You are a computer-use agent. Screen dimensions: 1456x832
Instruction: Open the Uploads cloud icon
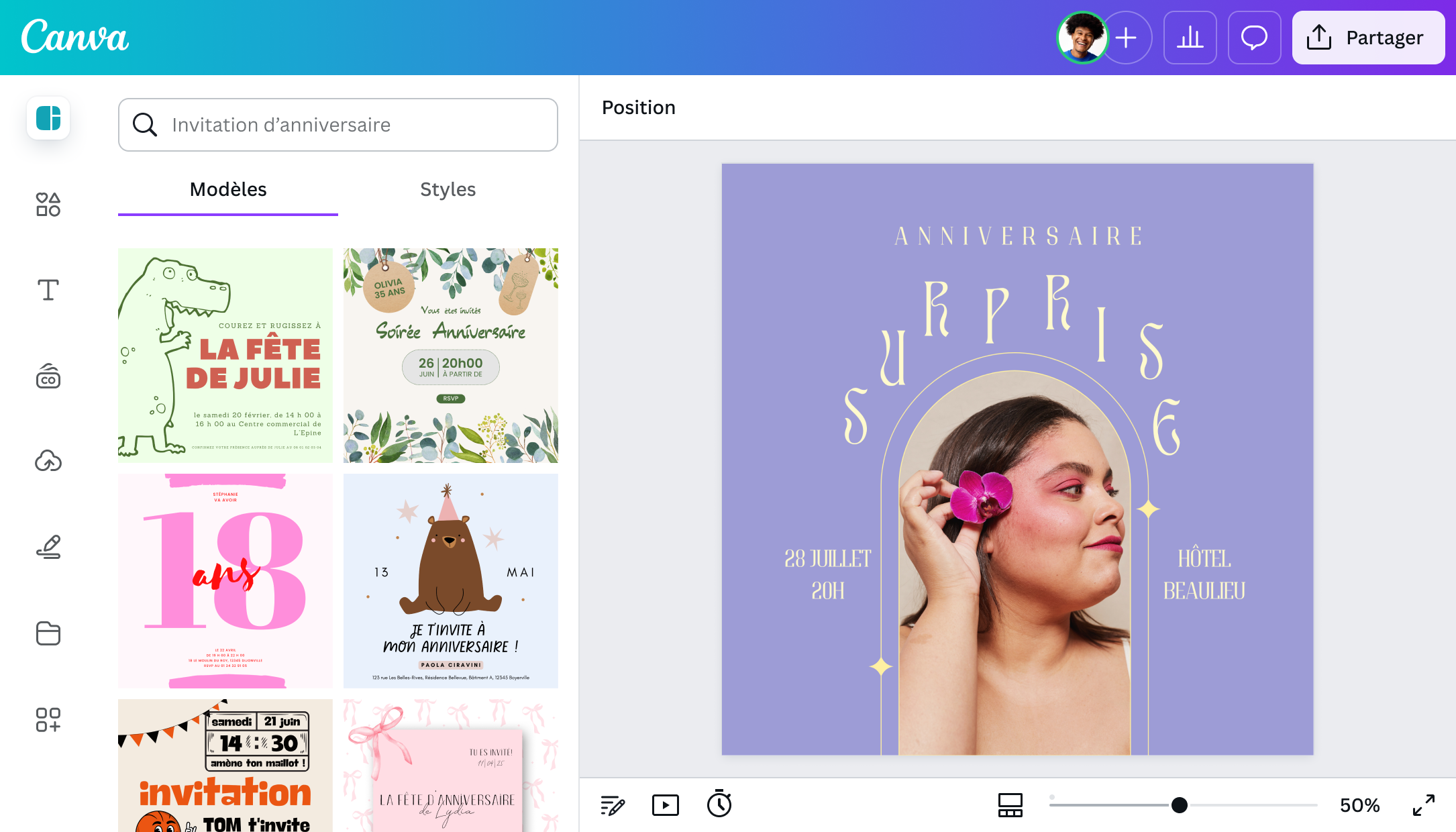point(48,462)
